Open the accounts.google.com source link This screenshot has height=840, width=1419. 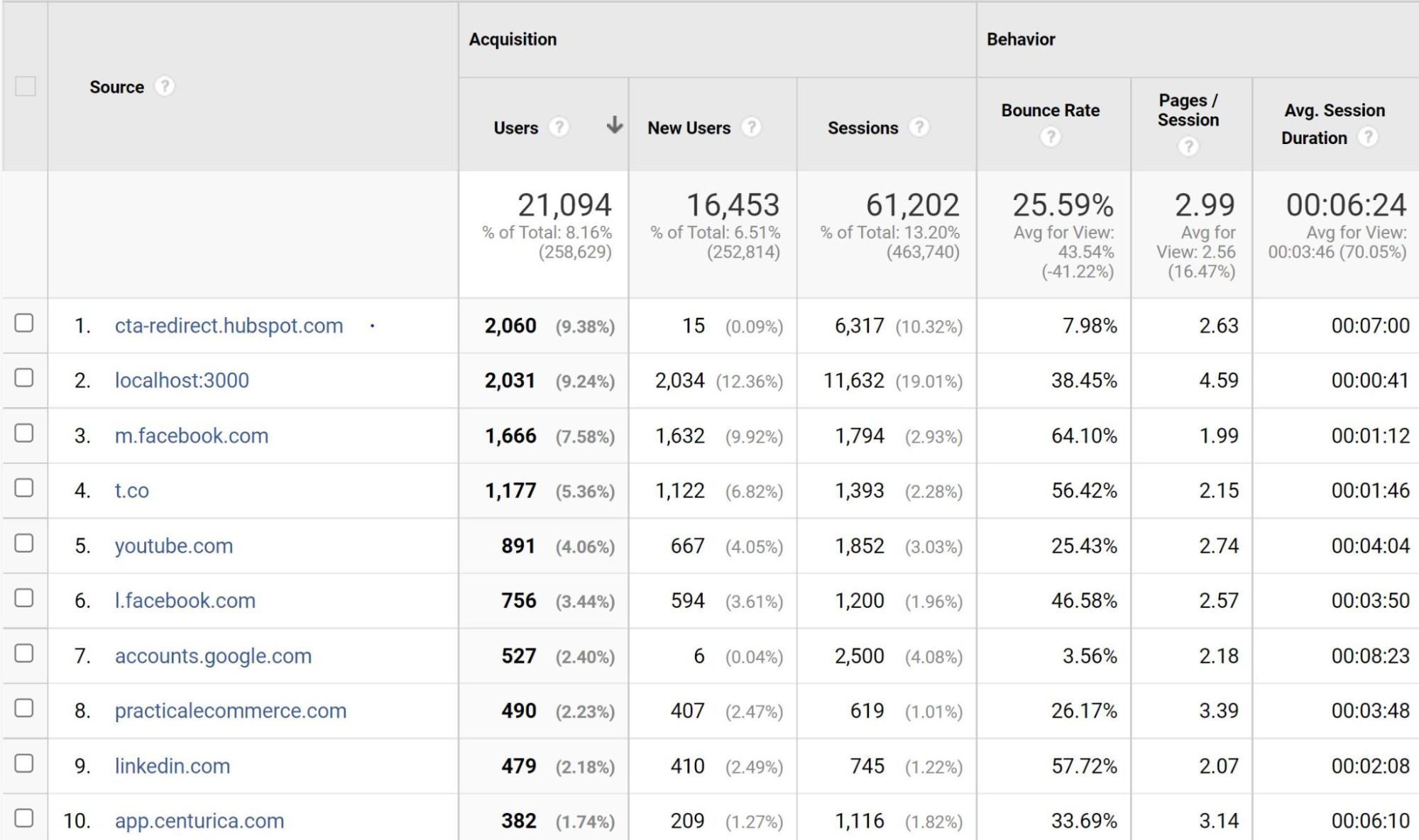point(213,656)
